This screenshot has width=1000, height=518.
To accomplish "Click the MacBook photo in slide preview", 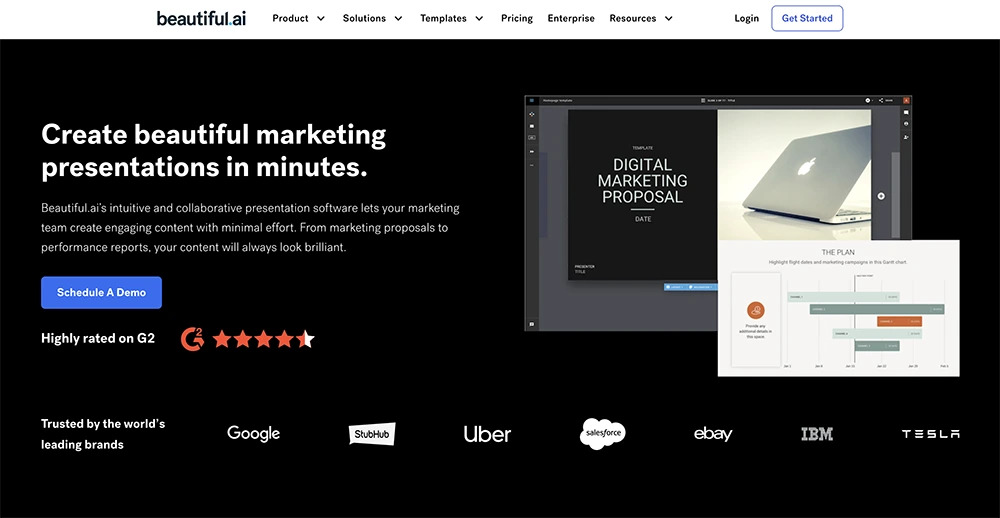I will coord(794,175).
